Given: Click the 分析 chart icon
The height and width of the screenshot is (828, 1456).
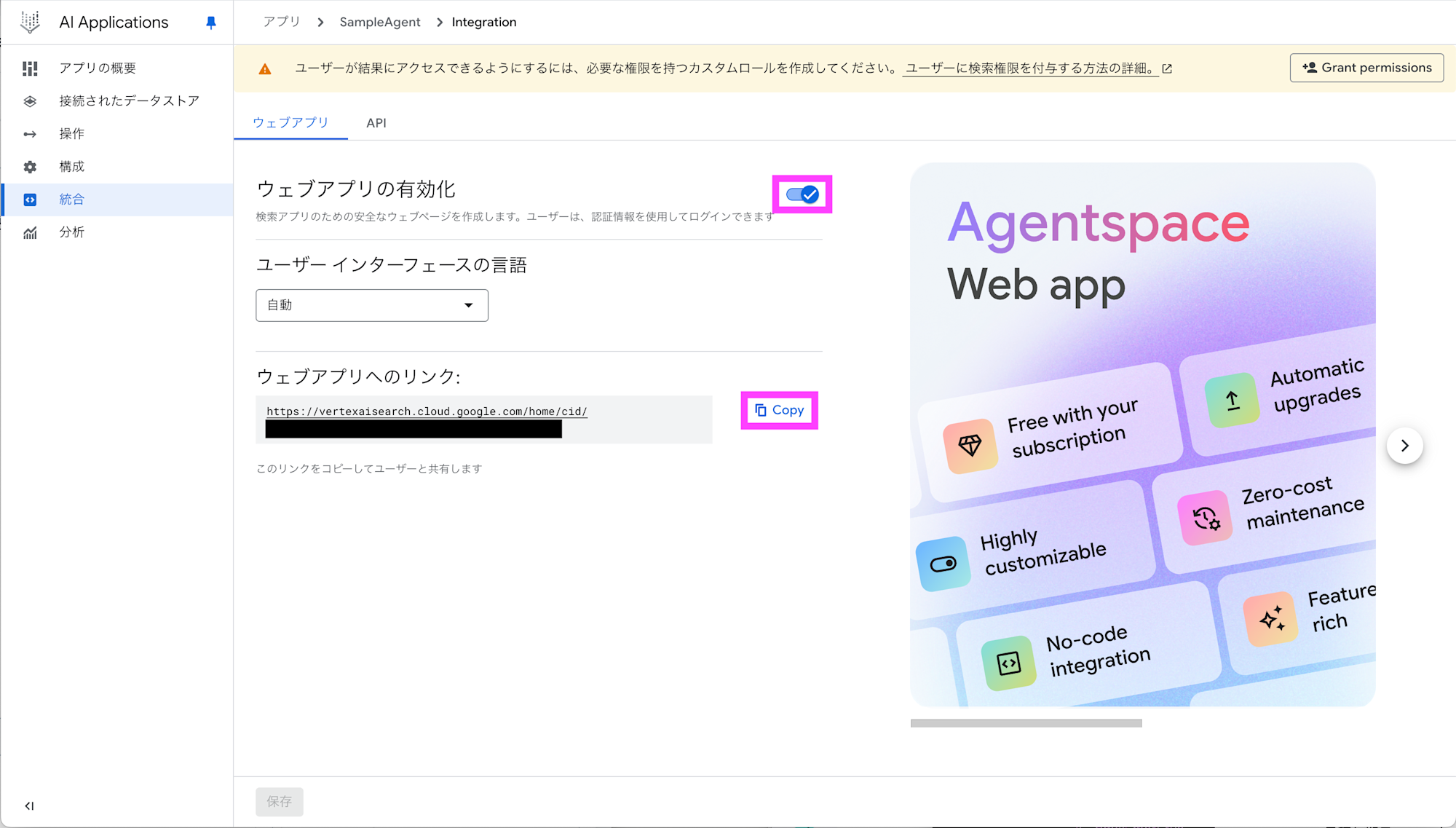Looking at the screenshot, I should click(x=30, y=233).
